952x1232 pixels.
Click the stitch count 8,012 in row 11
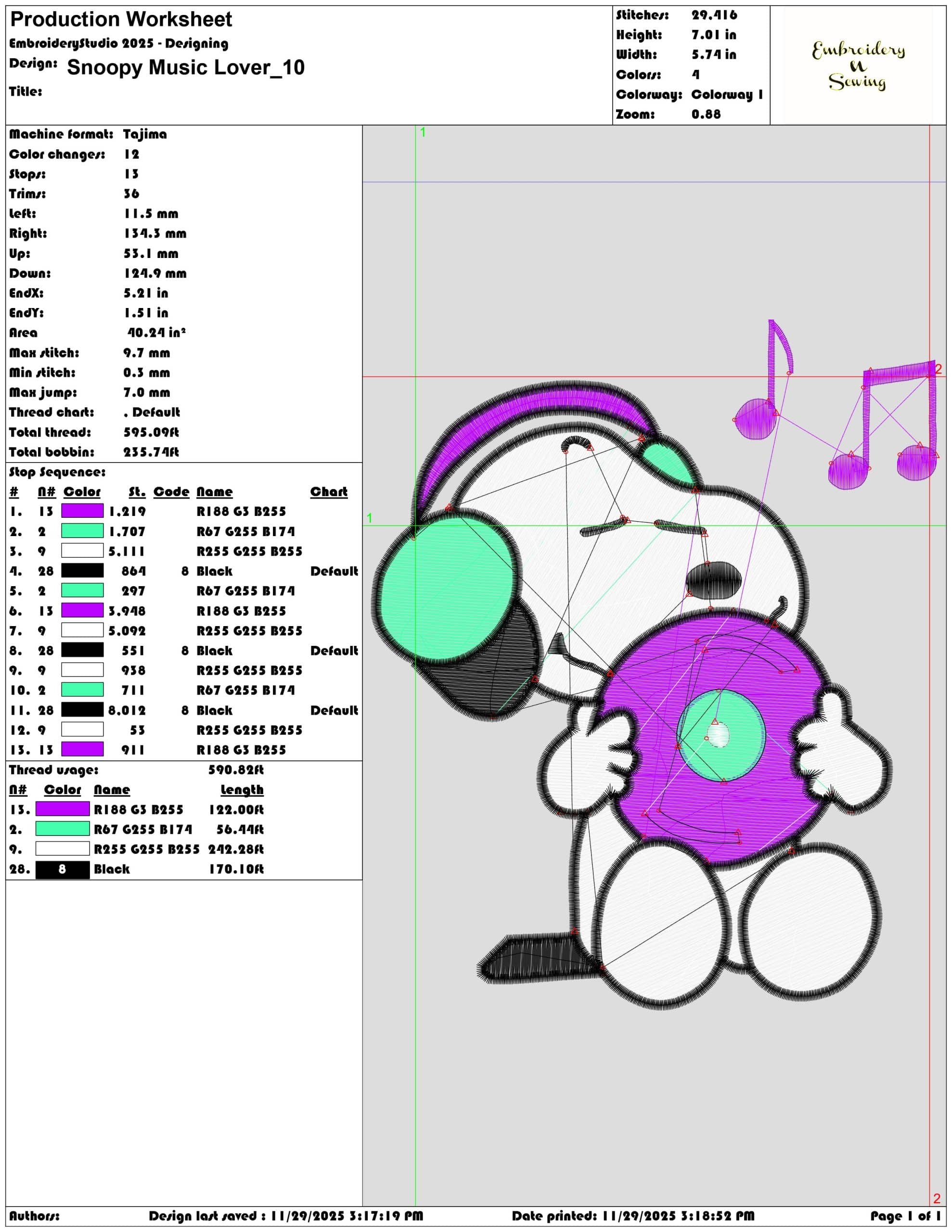pyautogui.click(x=127, y=710)
